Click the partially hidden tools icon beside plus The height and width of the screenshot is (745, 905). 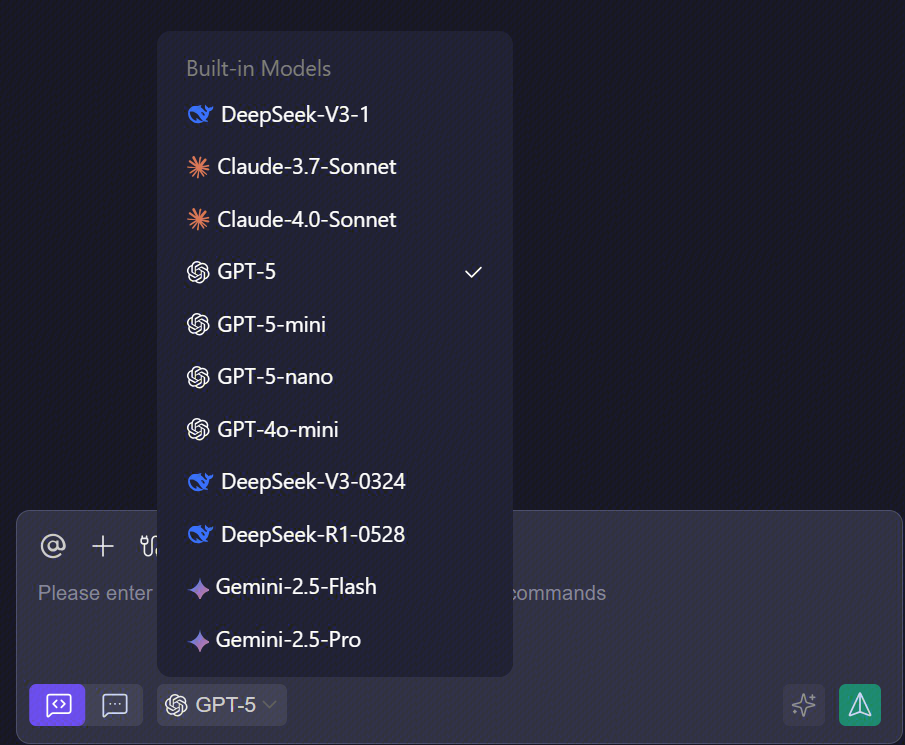[x=149, y=545]
